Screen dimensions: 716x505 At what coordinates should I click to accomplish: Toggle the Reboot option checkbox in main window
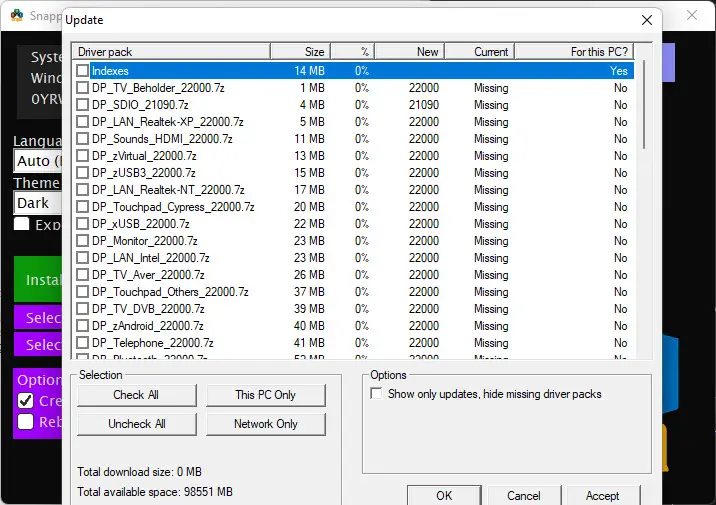pos(26,421)
